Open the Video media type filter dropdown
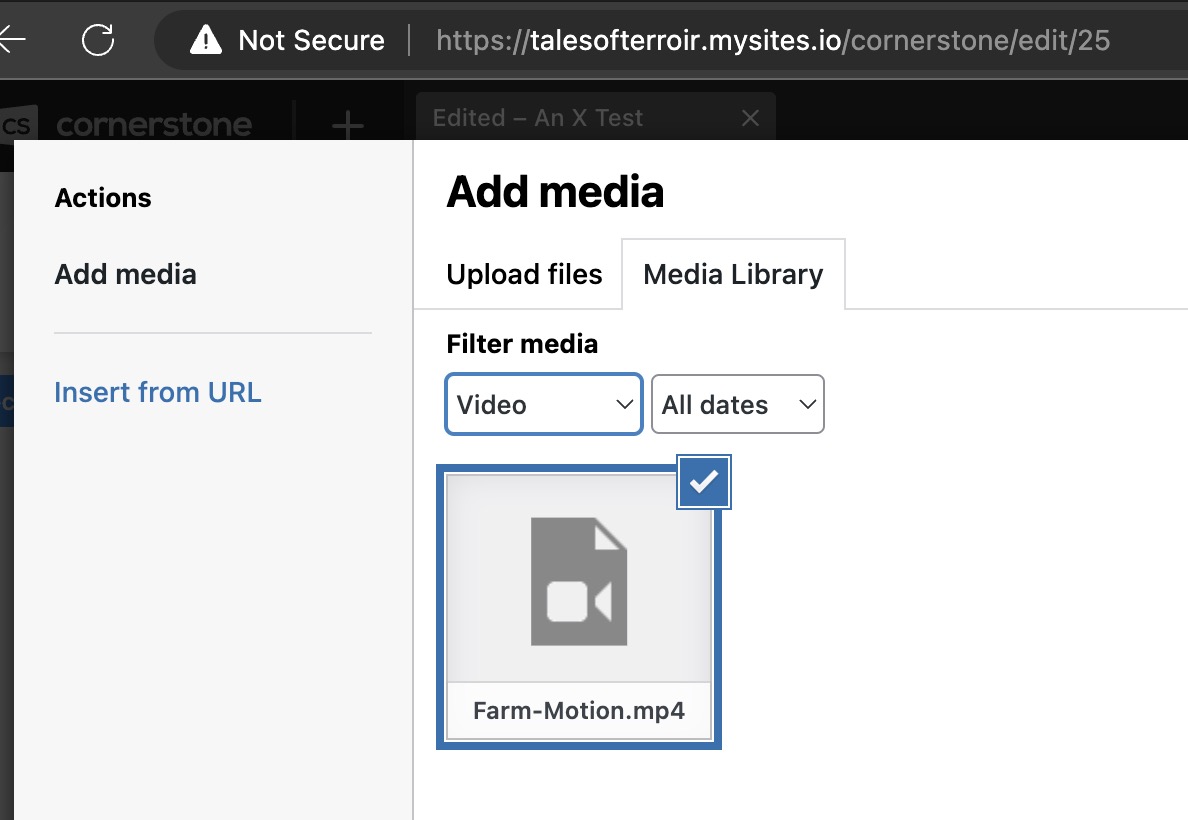The image size is (1188, 820). (x=544, y=405)
